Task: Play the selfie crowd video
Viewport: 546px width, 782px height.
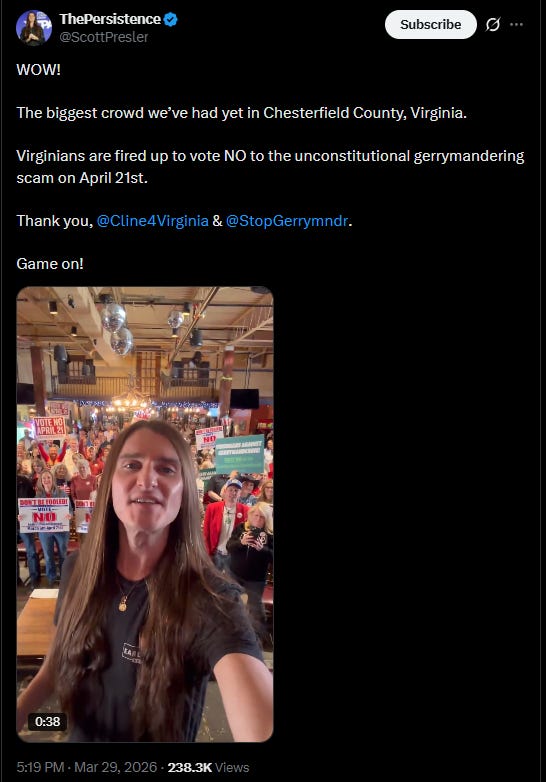Action: coord(145,514)
